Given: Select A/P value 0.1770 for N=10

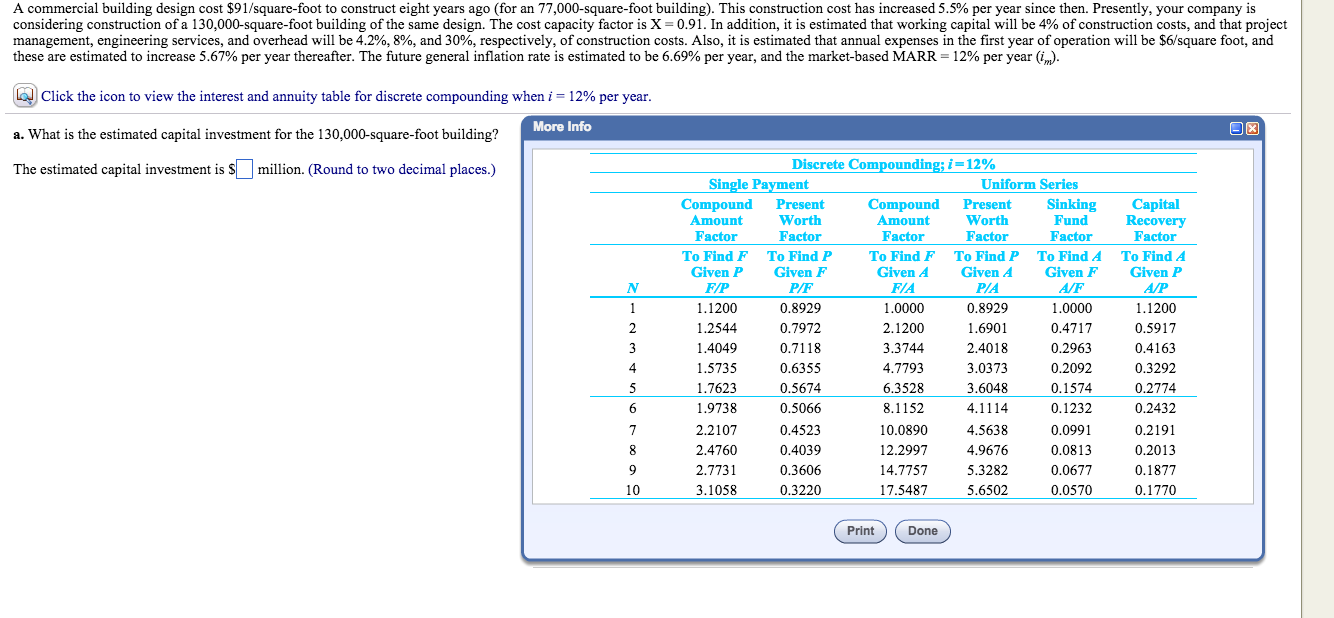Looking at the screenshot, I should coord(1155,490).
